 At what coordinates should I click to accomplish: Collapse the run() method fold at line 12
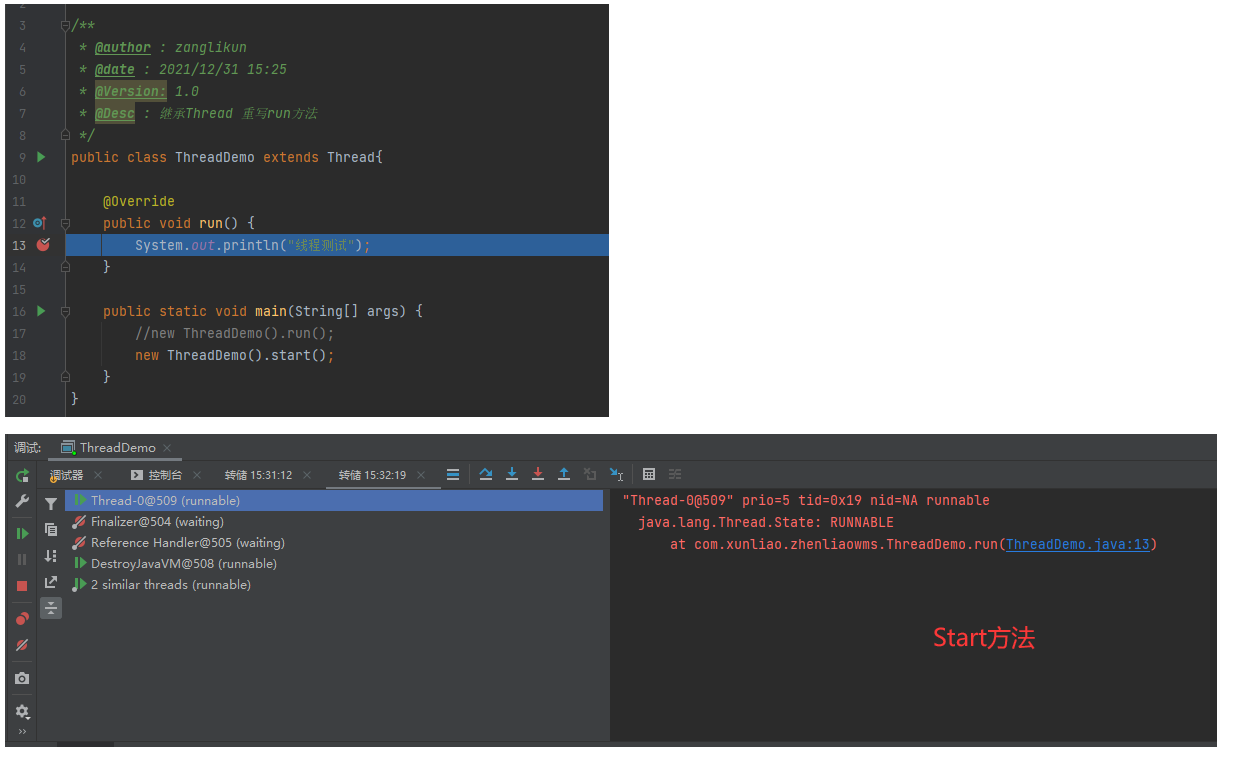(x=65, y=223)
